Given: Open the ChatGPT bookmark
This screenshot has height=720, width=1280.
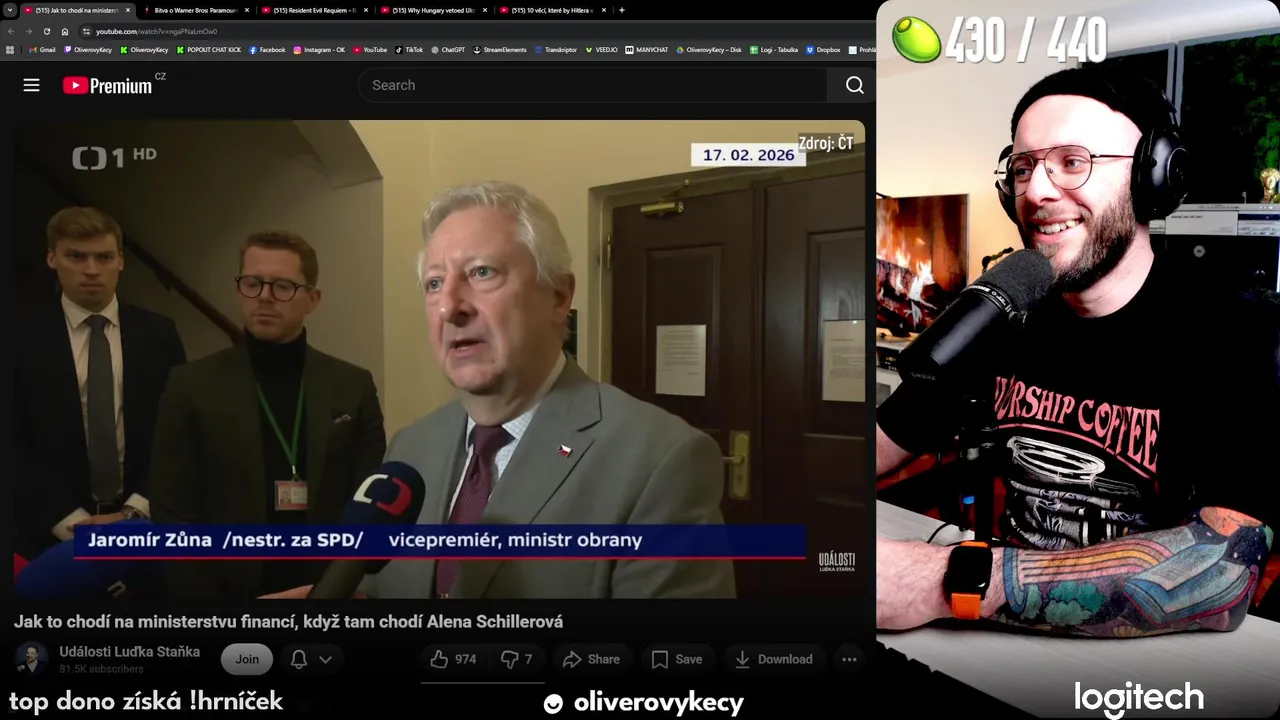Looking at the screenshot, I should 448,49.
